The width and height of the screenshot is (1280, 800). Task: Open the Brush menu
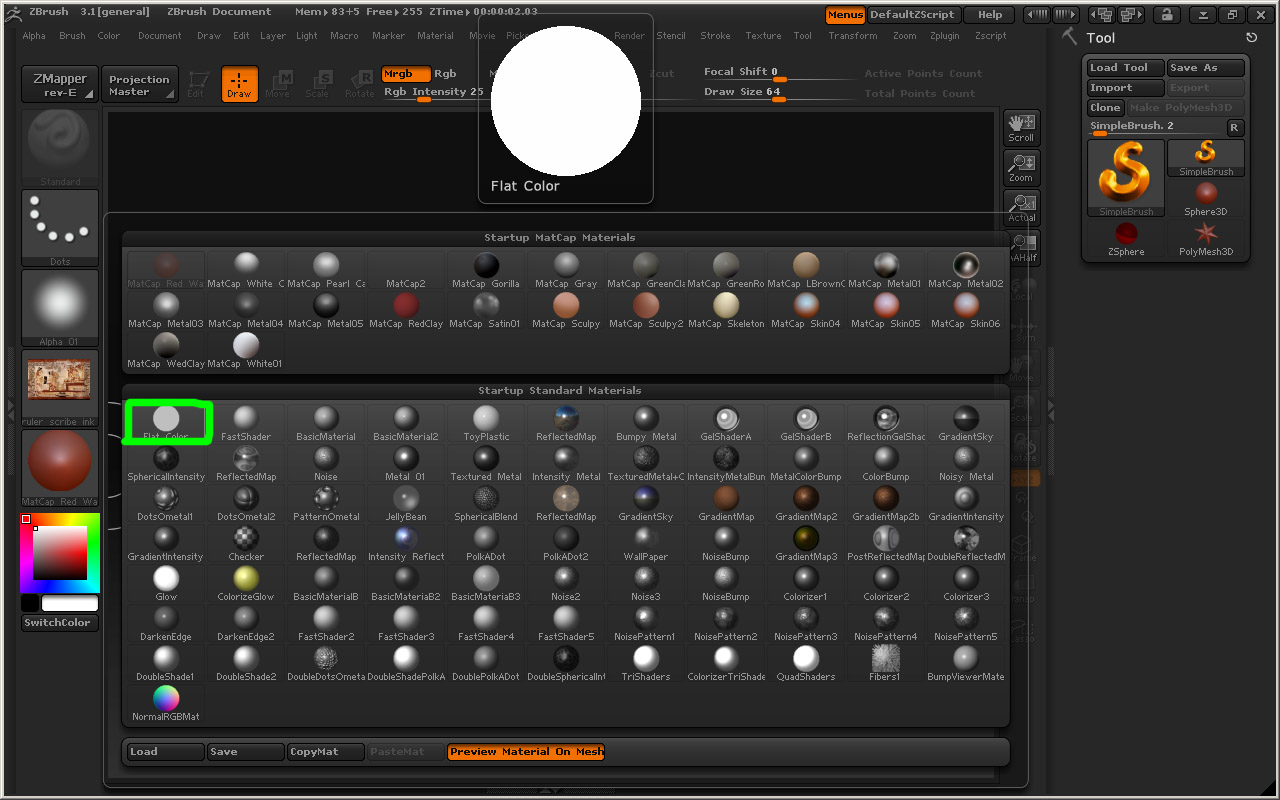72,36
